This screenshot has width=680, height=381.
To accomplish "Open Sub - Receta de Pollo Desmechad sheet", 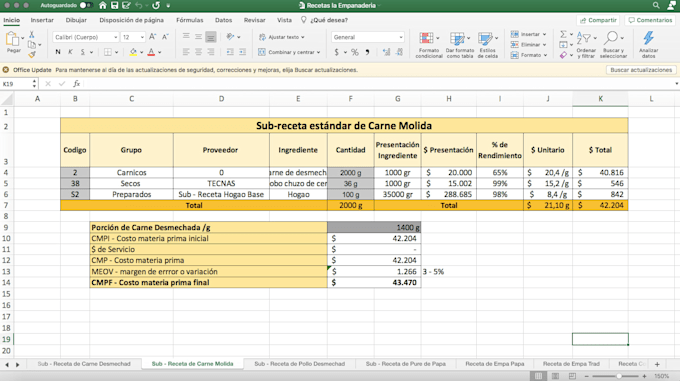I will tap(299, 364).
